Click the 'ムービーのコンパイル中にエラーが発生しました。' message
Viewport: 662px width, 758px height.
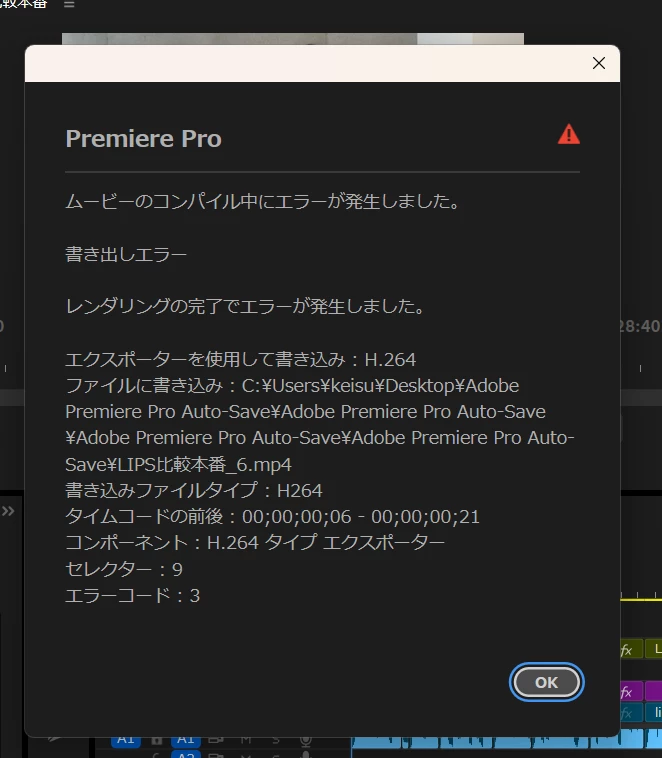tap(263, 201)
